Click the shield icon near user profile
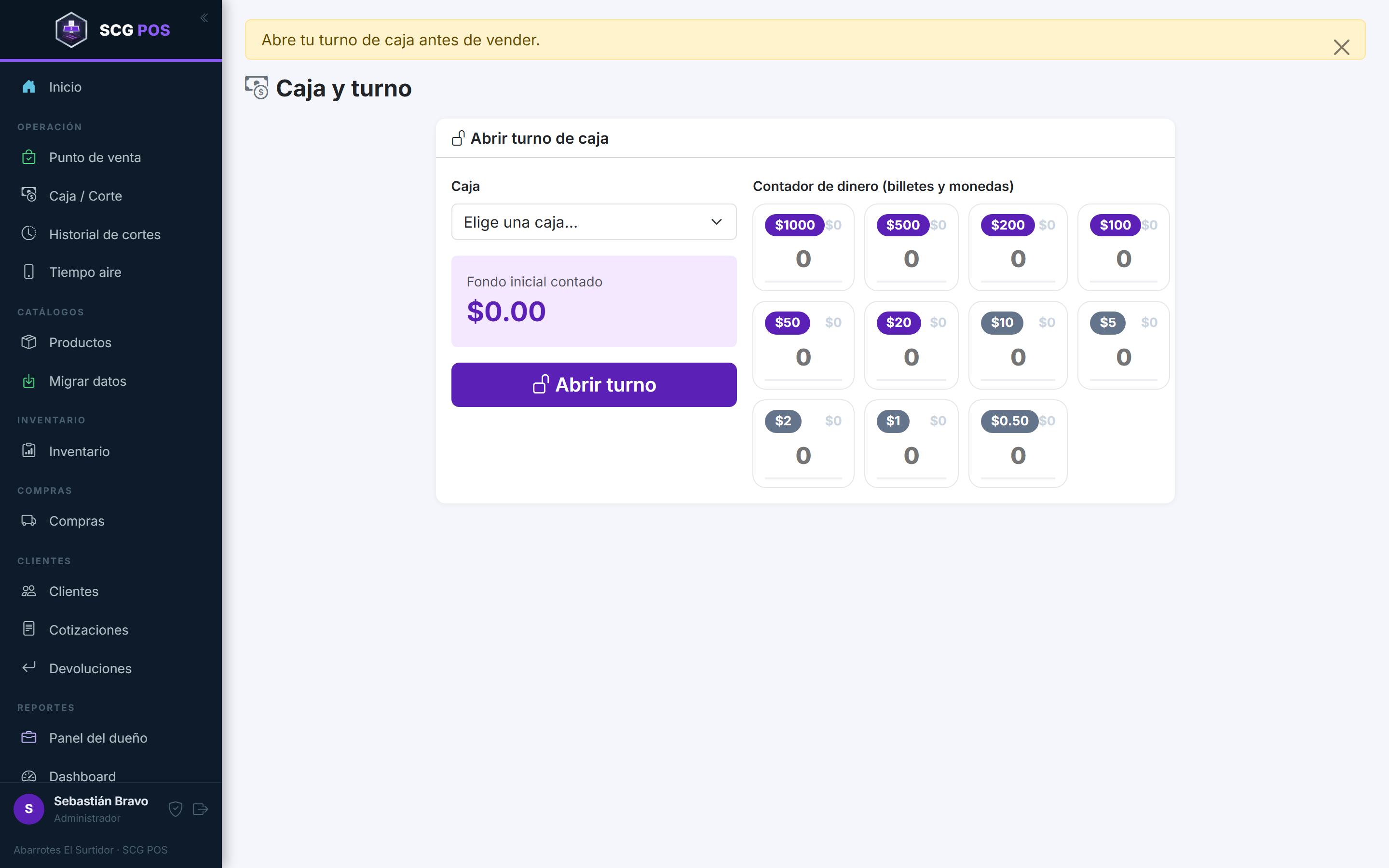 pyautogui.click(x=176, y=809)
